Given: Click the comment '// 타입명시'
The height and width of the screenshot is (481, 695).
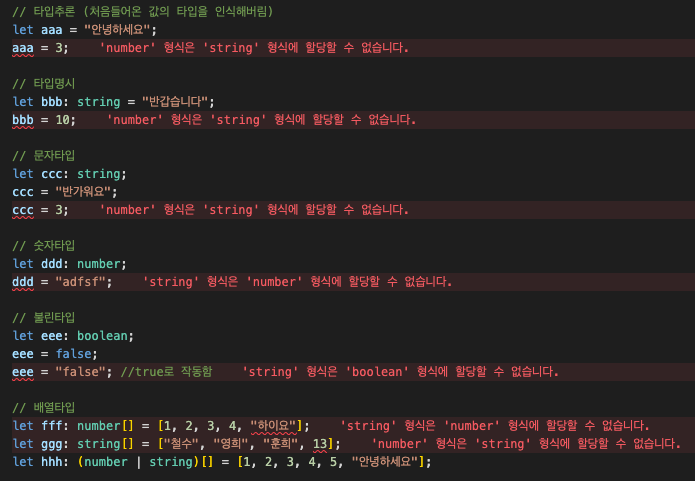Looking at the screenshot, I should tap(44, 84).
